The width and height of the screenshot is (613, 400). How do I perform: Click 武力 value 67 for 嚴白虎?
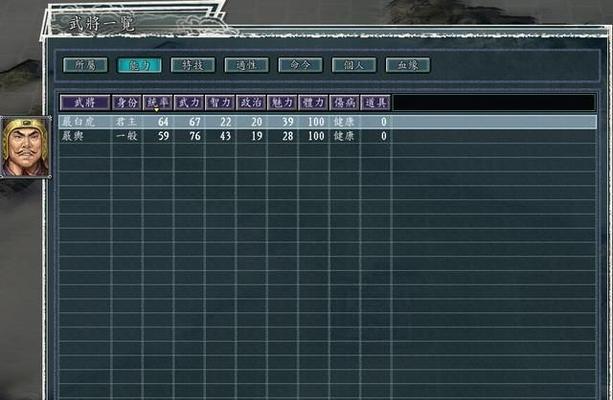tap(195, 122)
